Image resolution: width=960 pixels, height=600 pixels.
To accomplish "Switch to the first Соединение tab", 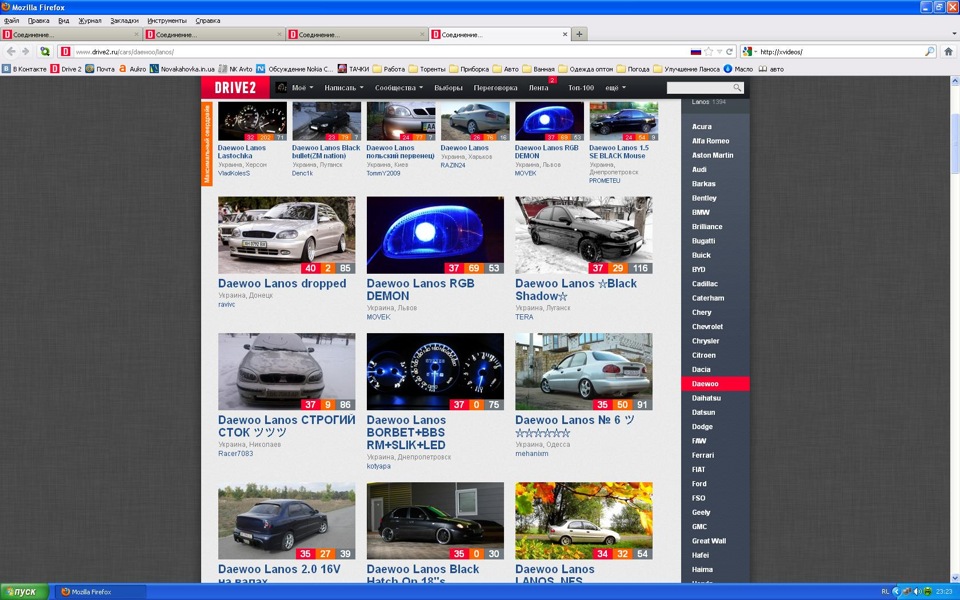I will click(x=71, y=34).
